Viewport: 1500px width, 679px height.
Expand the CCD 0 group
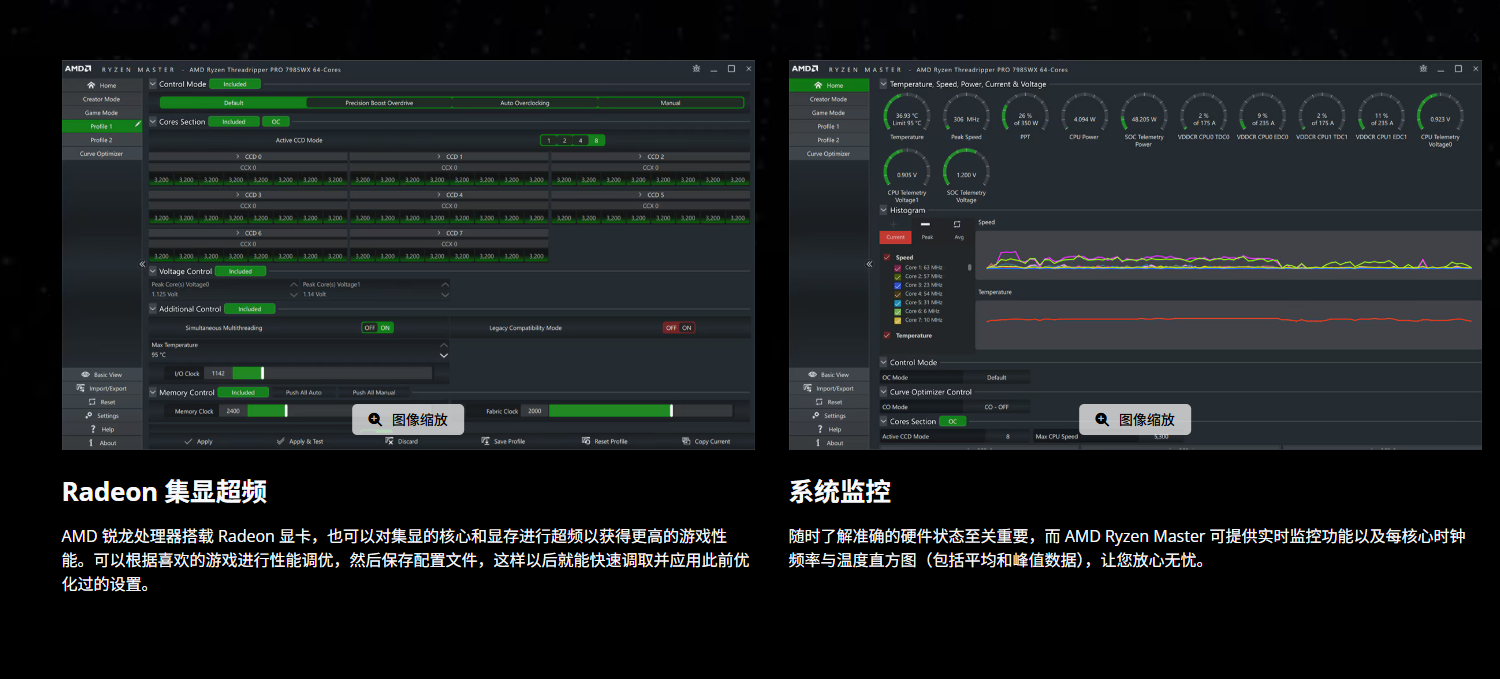tap(248, 157)
